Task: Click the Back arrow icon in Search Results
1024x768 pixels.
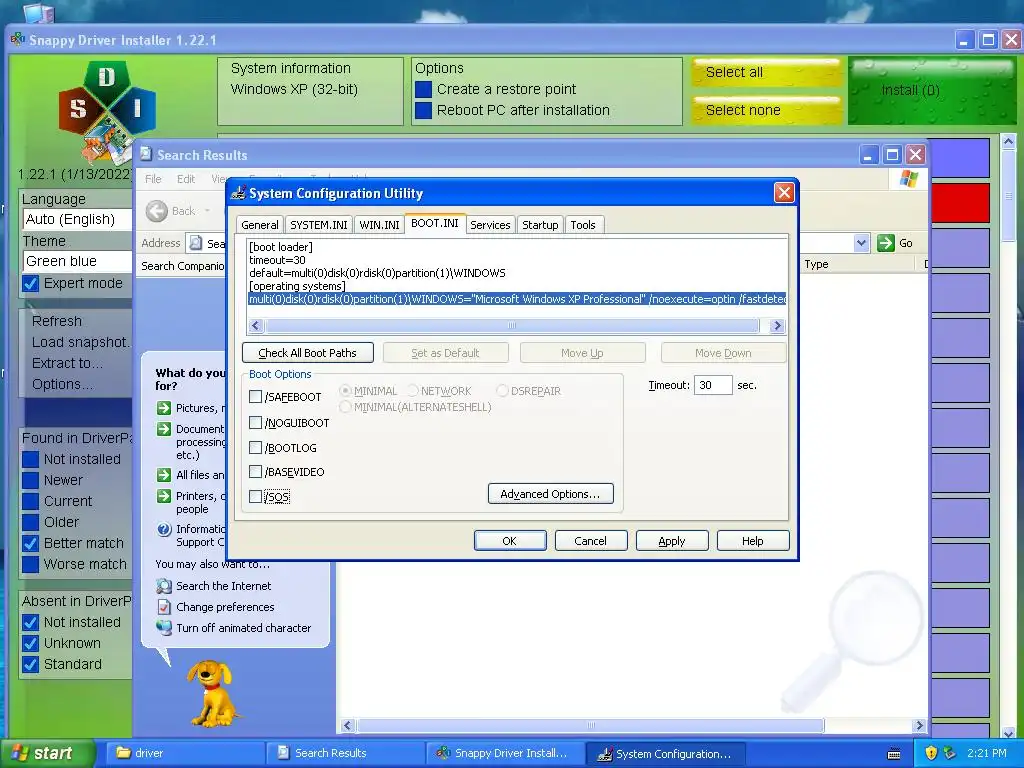Action: (157, 211)
